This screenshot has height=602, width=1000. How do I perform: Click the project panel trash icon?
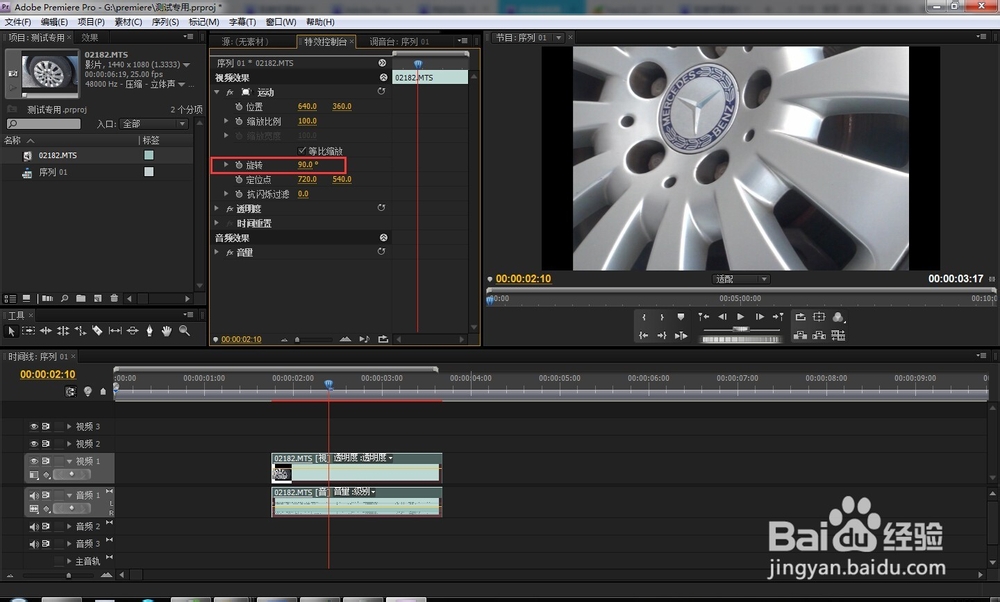114,298
